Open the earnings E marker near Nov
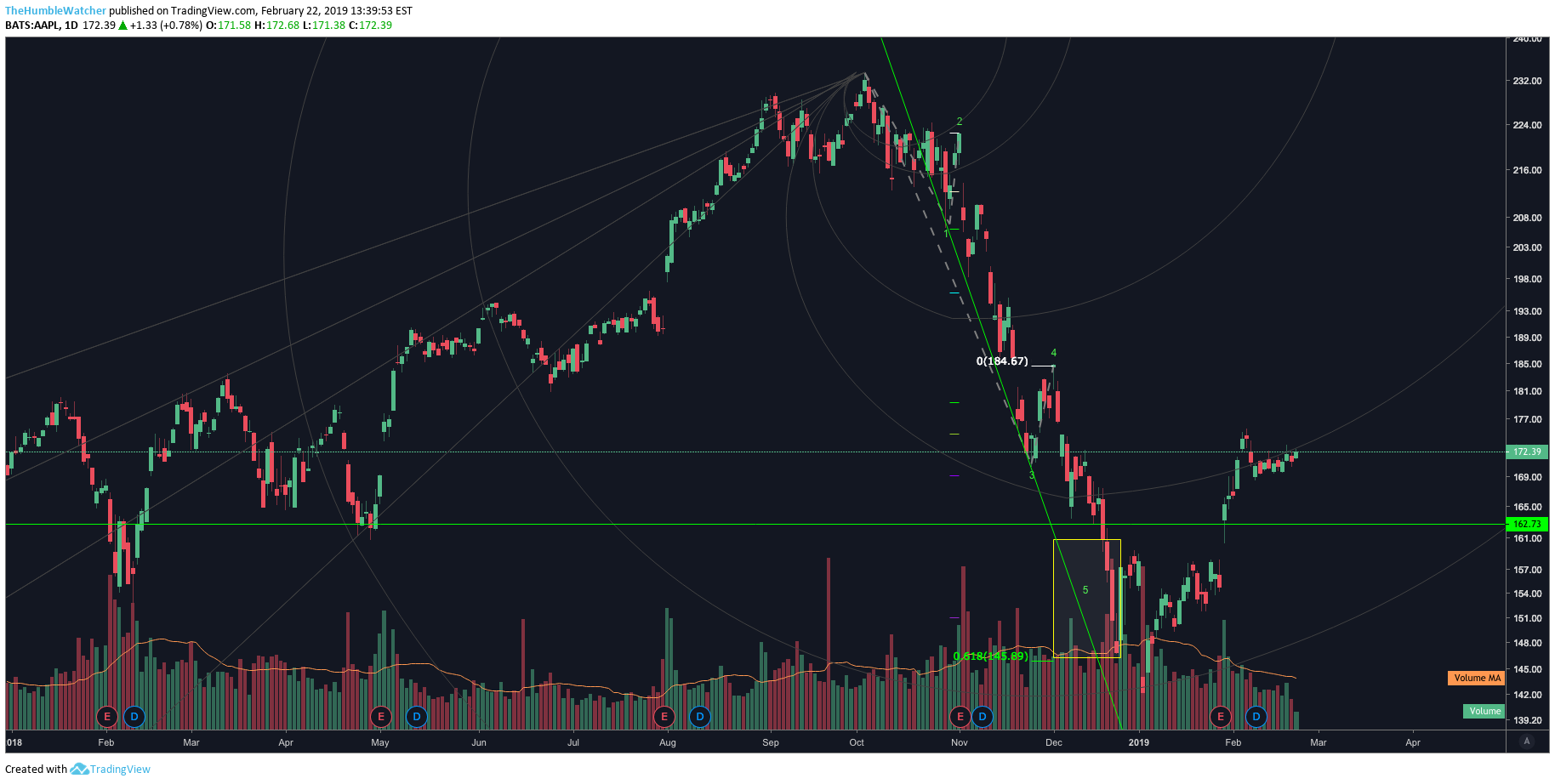Screen dimensions: 1555x784 tap(960, 717)
